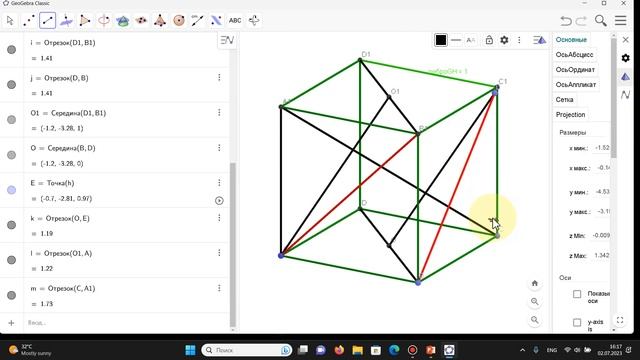Open graphics settings gear in style bar
This screenshot has height=360, width=640.
point(504,40)
